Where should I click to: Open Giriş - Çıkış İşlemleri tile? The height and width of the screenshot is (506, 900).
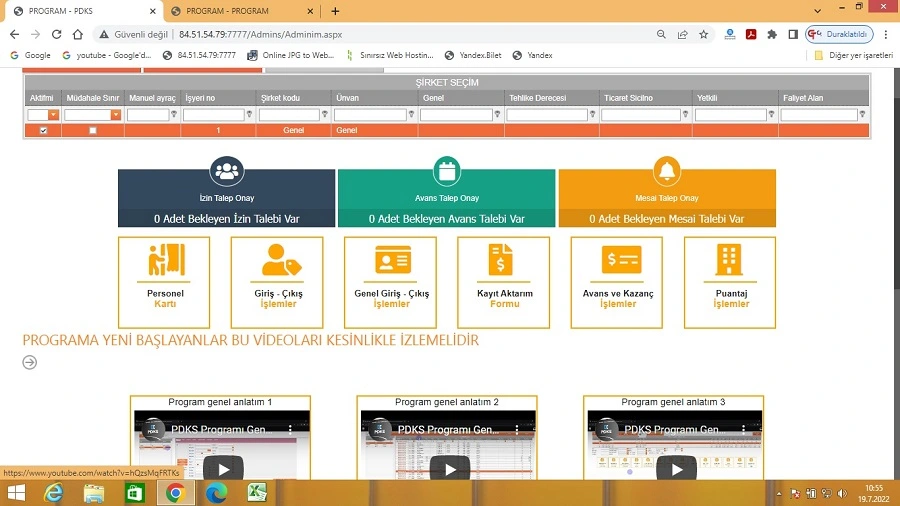coord(277,281)
